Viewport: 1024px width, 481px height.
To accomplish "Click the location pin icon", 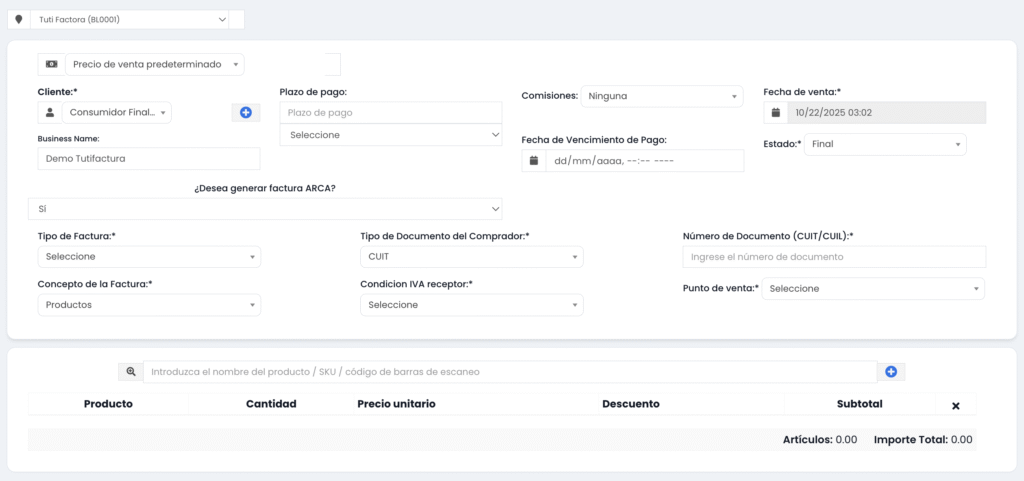I will [18, 19].
